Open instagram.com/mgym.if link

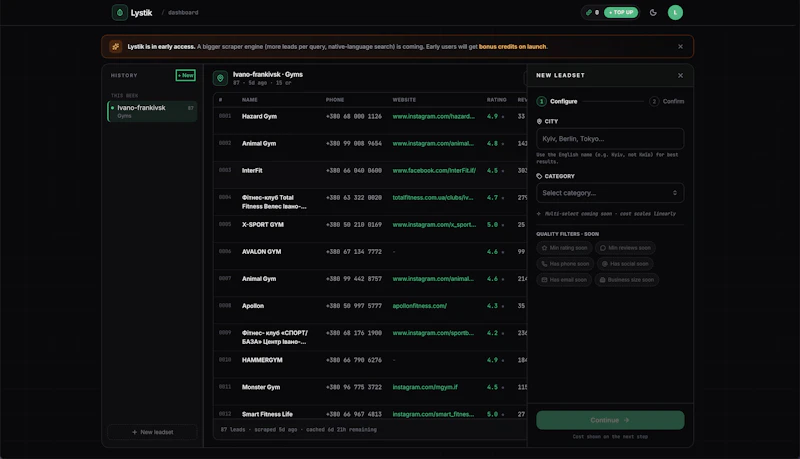tap(424, 387)
